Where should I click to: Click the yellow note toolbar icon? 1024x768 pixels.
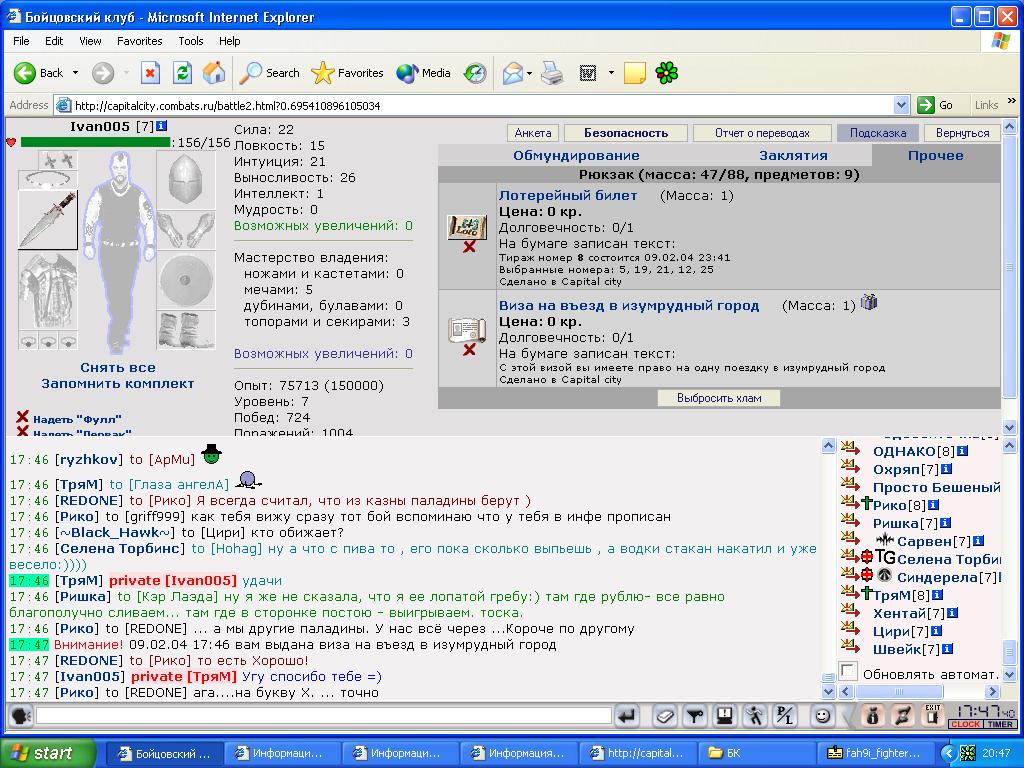[635, 73]
